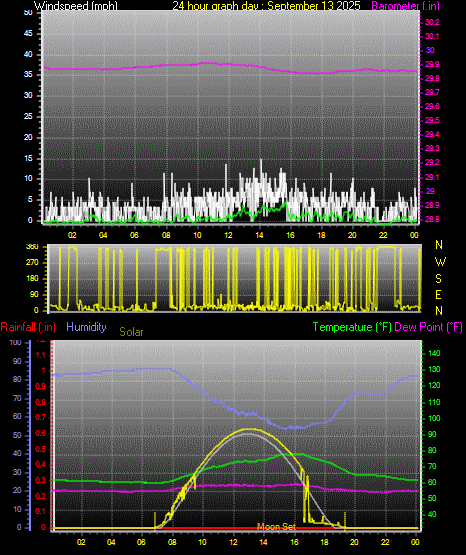Image resolution: width=466 pixels, height=555 pixels.
Task: Click the 45 mph windspeed scale value
Action: [x=28, y=34]
